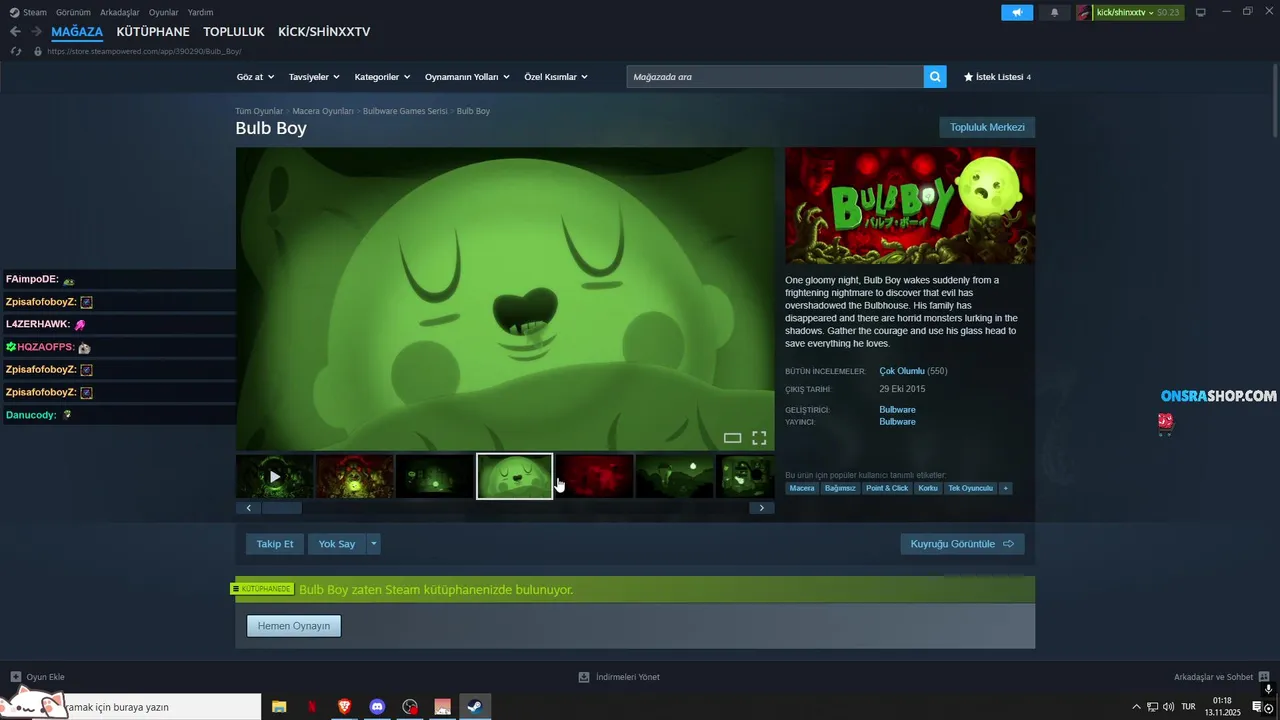Go forward with the right navigation arrow
The width and height of the screenshot is (1280, 720).
pos(36,32)
